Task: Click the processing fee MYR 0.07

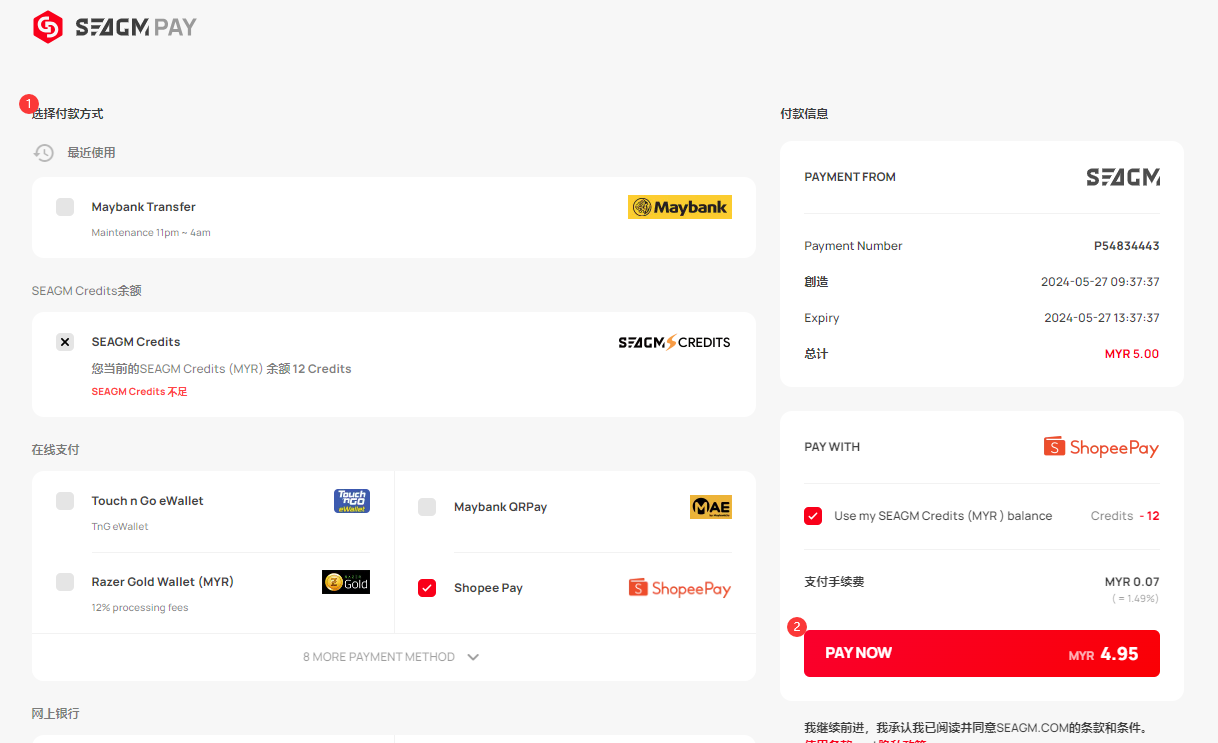Action: (x=1132, y=582)
